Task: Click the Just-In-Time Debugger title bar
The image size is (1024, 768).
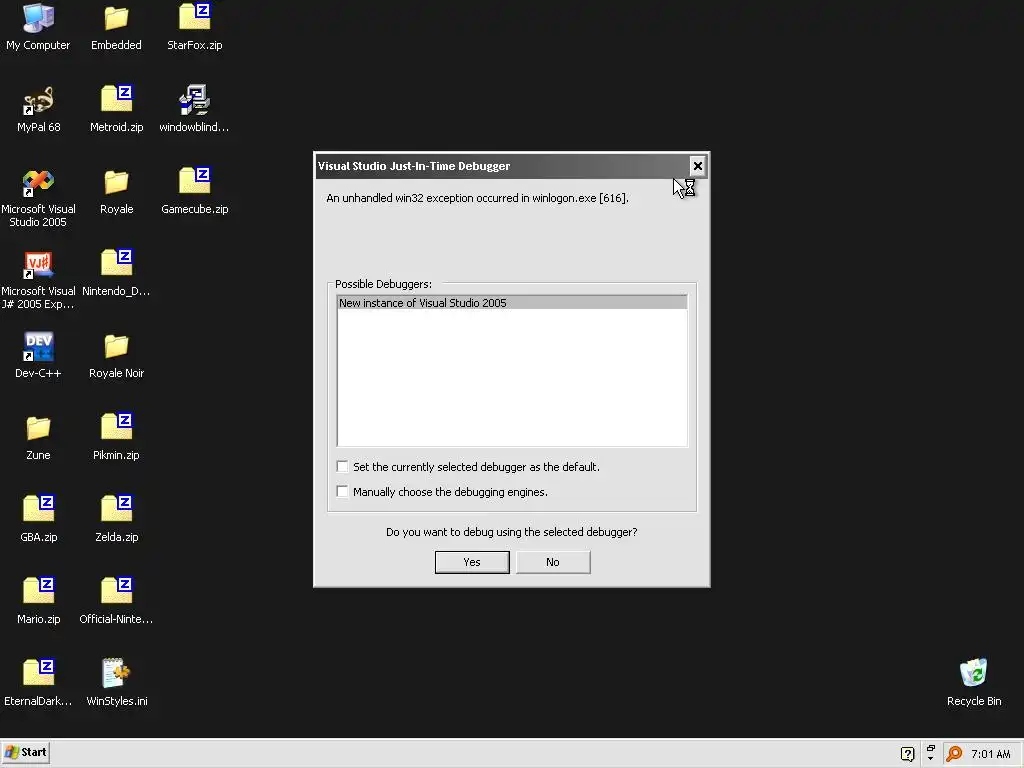Action: click(x=502, y=166)
